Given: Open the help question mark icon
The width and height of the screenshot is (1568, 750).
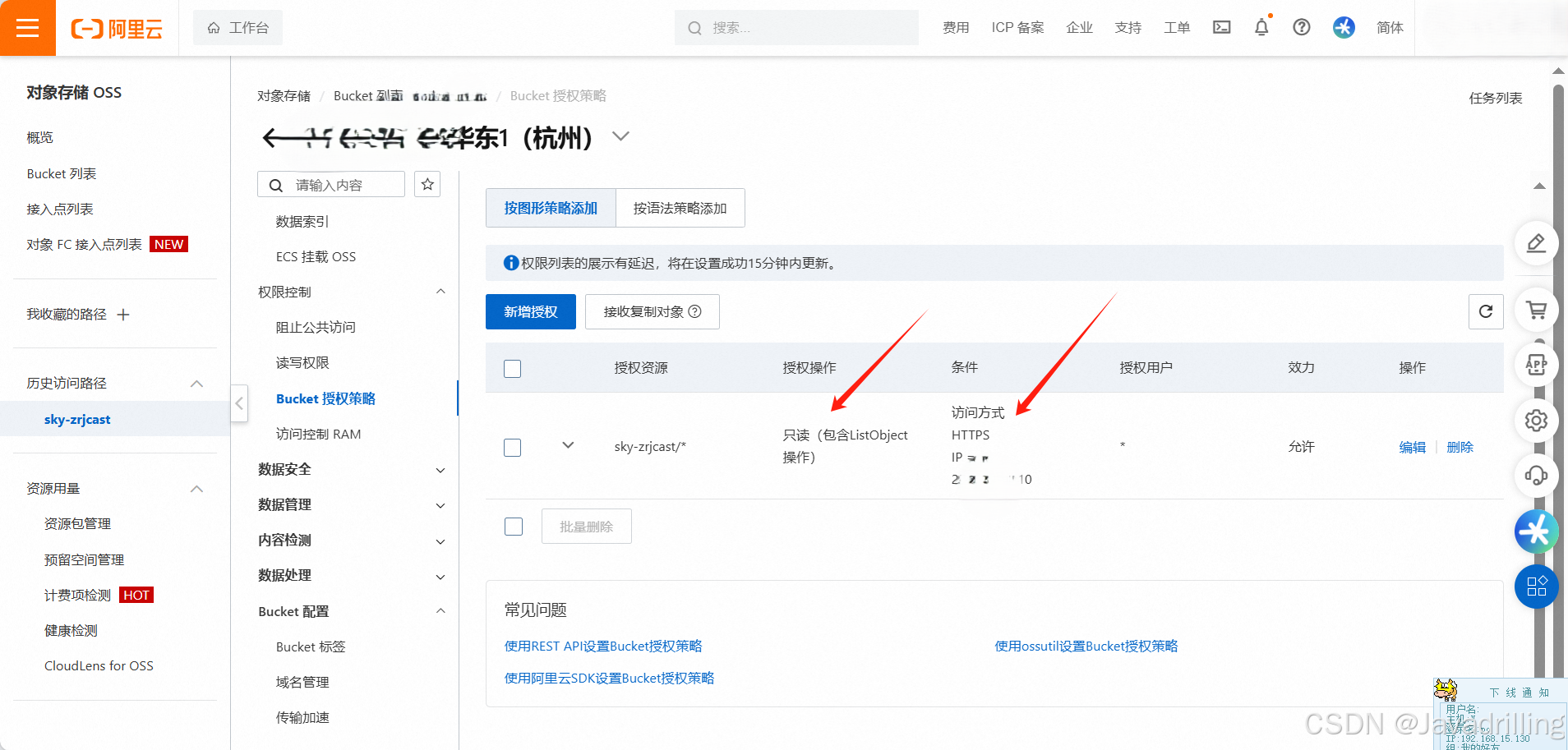Looking at the screenshot, I should (x=1302, y=27).
